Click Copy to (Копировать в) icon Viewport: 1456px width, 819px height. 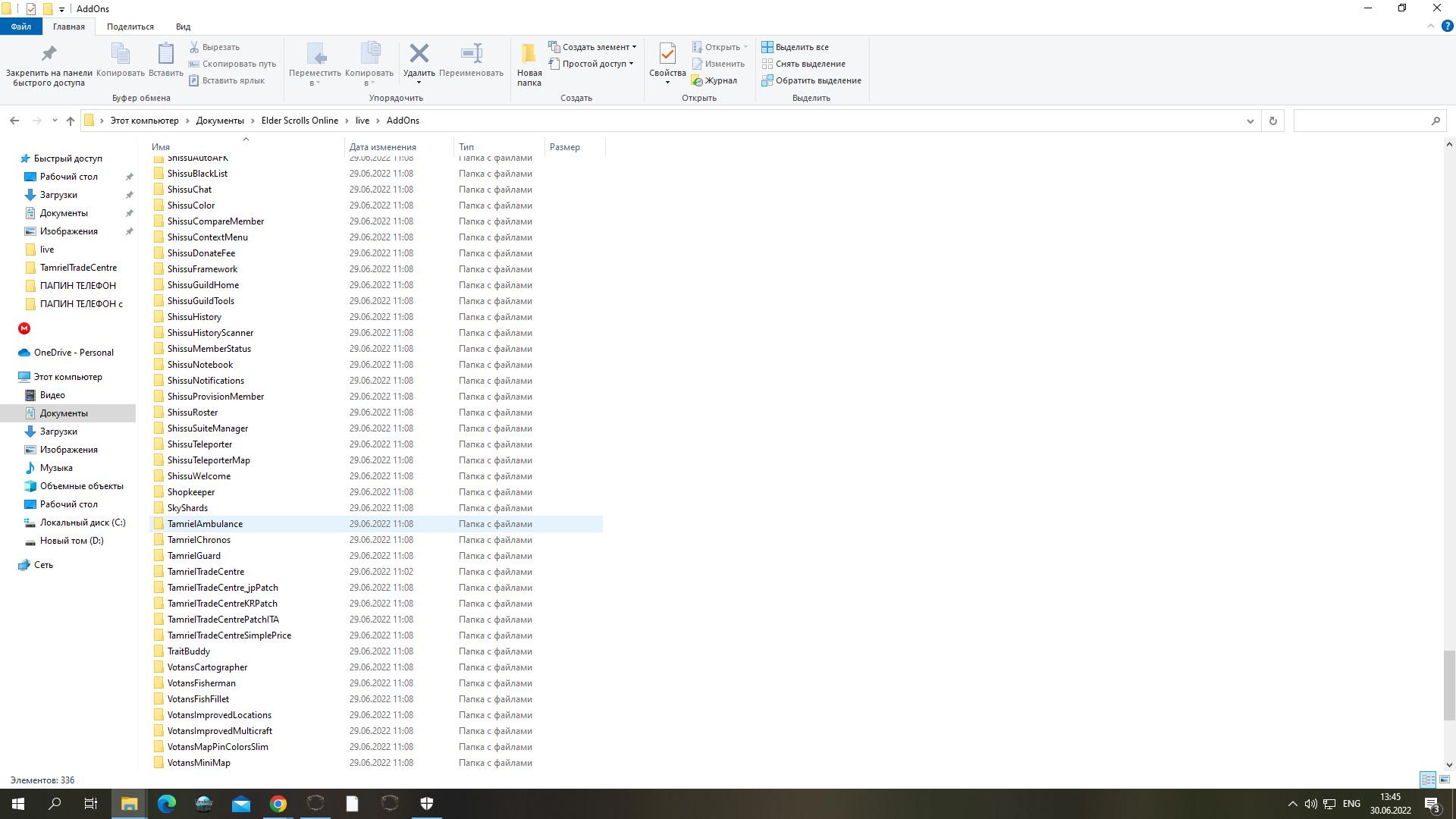tap(369, 54)
